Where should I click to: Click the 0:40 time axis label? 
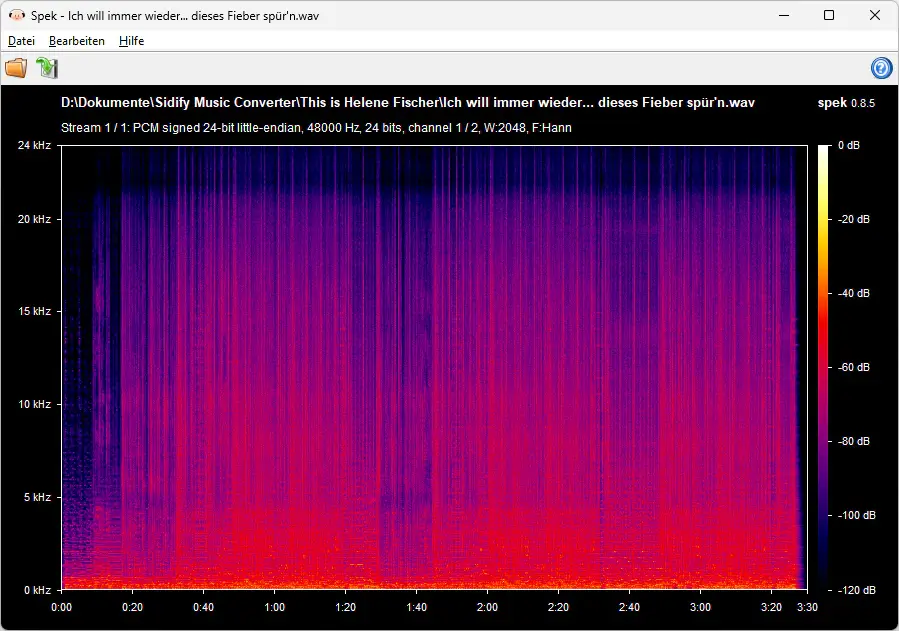pyautogui.click(x=204, y=607)
